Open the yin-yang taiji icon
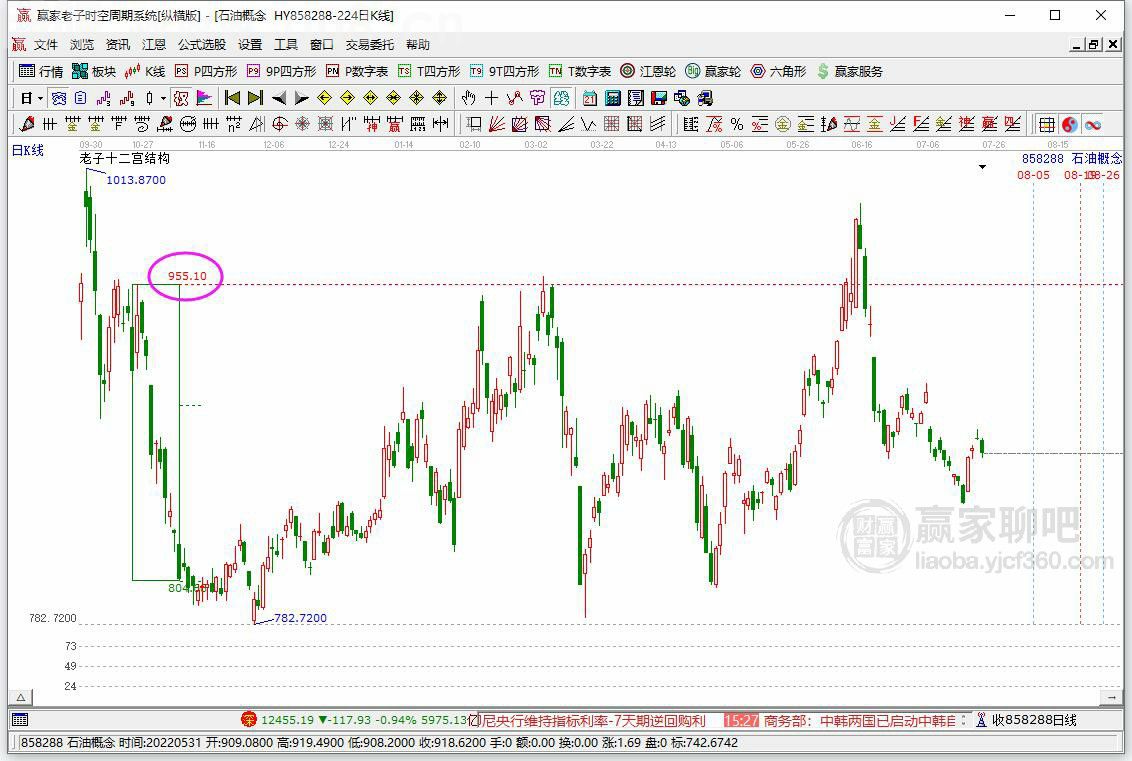1132x761 pixels. pyautogui.click(x=1069, y=124)
